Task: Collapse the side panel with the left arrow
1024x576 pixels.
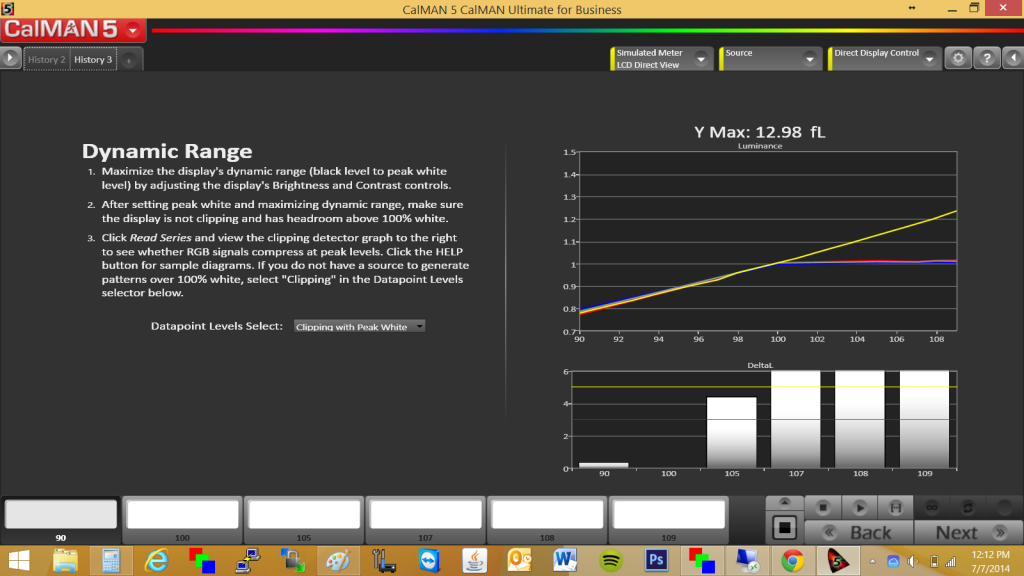Action: (1014, 58)
